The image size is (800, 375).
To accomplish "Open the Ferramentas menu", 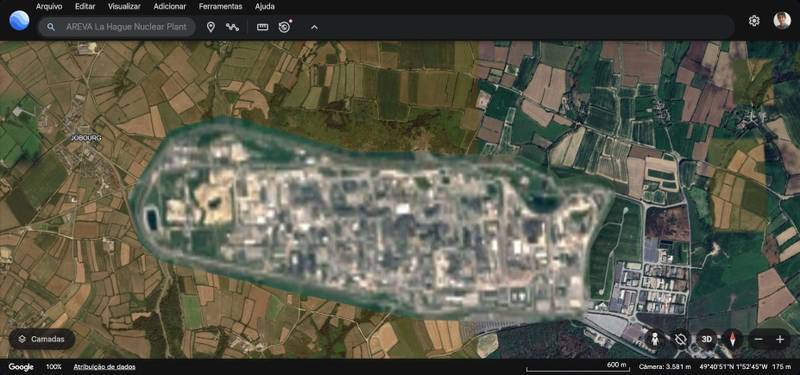I will click(220, 7).
